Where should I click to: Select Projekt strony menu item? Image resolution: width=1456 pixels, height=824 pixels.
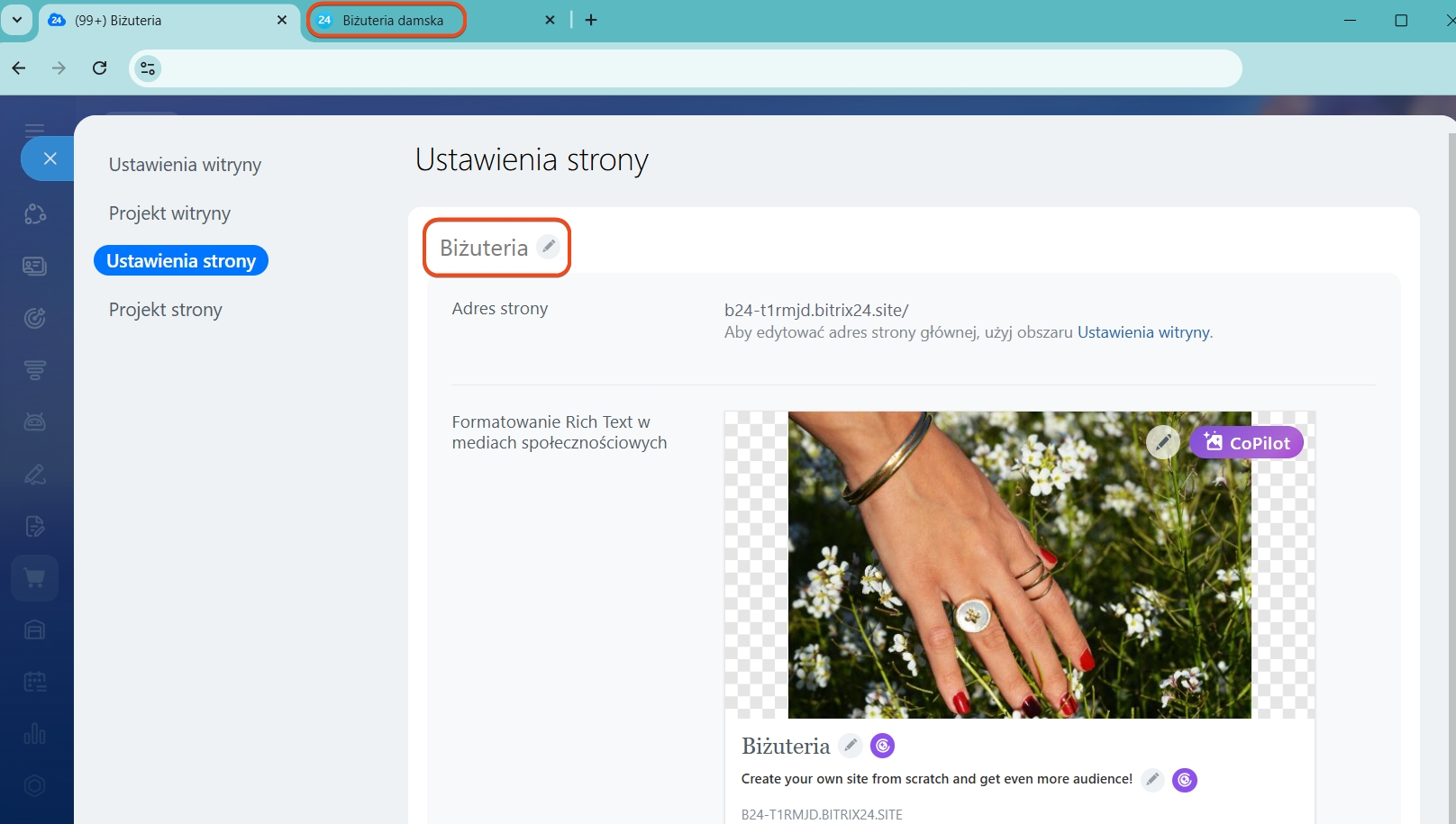coord(165,310)
